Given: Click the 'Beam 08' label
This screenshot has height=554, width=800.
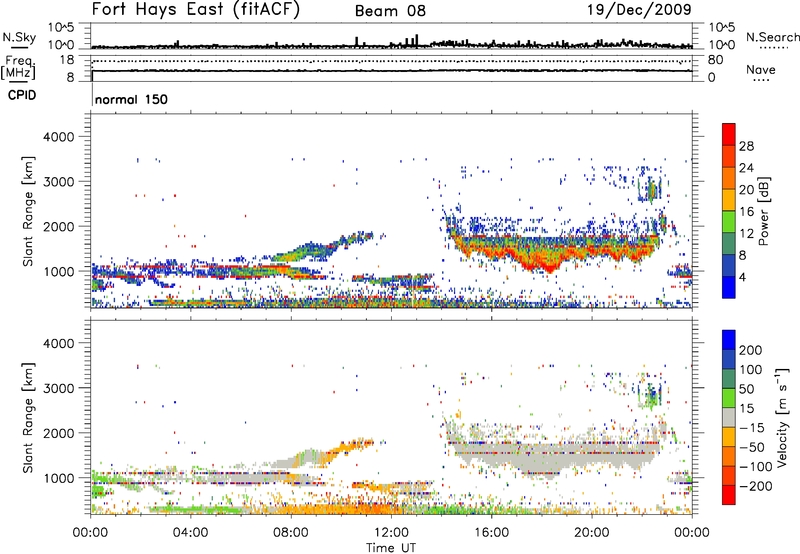Looking at the screenshot, I should [390, 11].
